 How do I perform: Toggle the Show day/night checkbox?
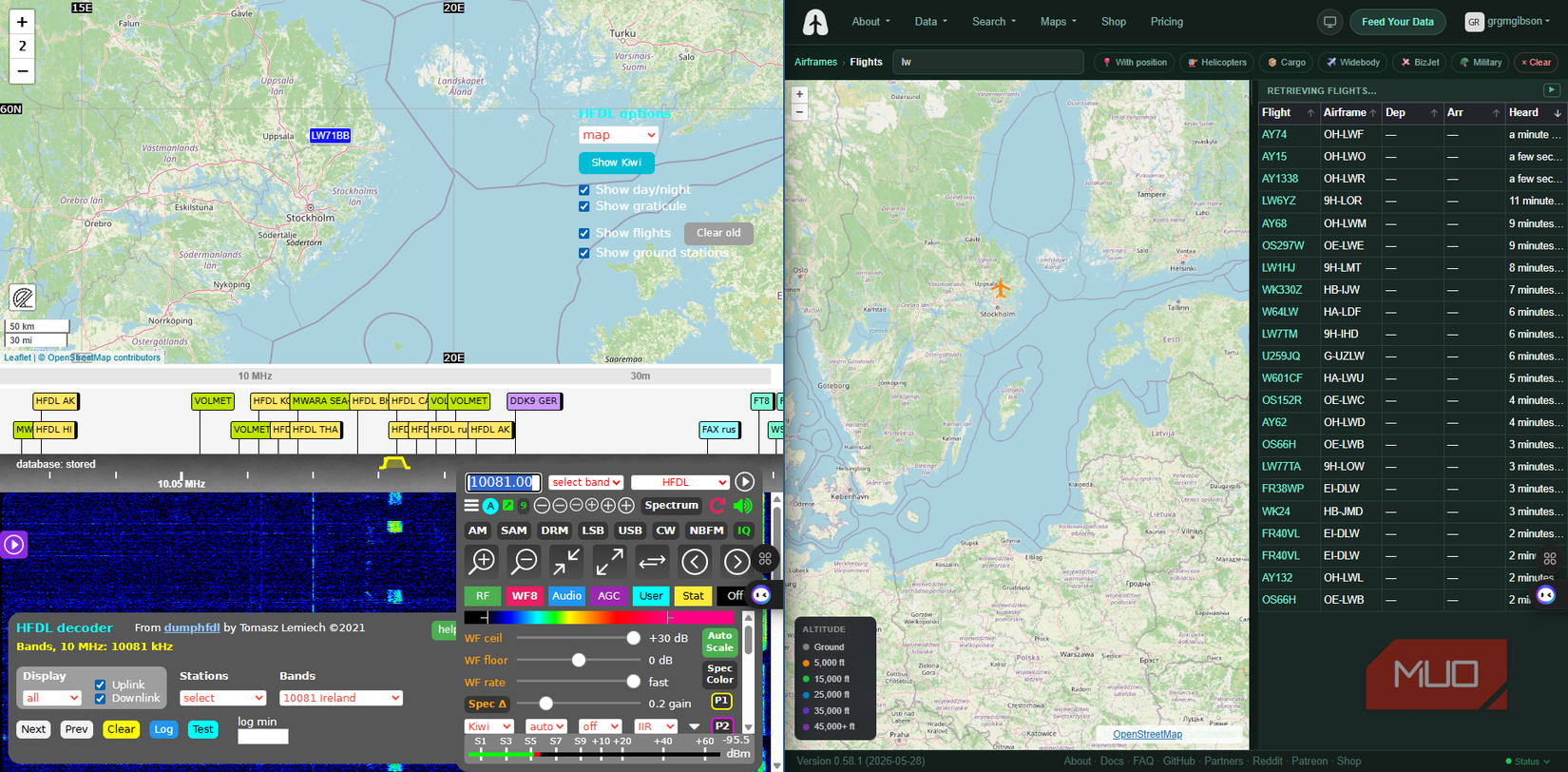coord(584,190)
